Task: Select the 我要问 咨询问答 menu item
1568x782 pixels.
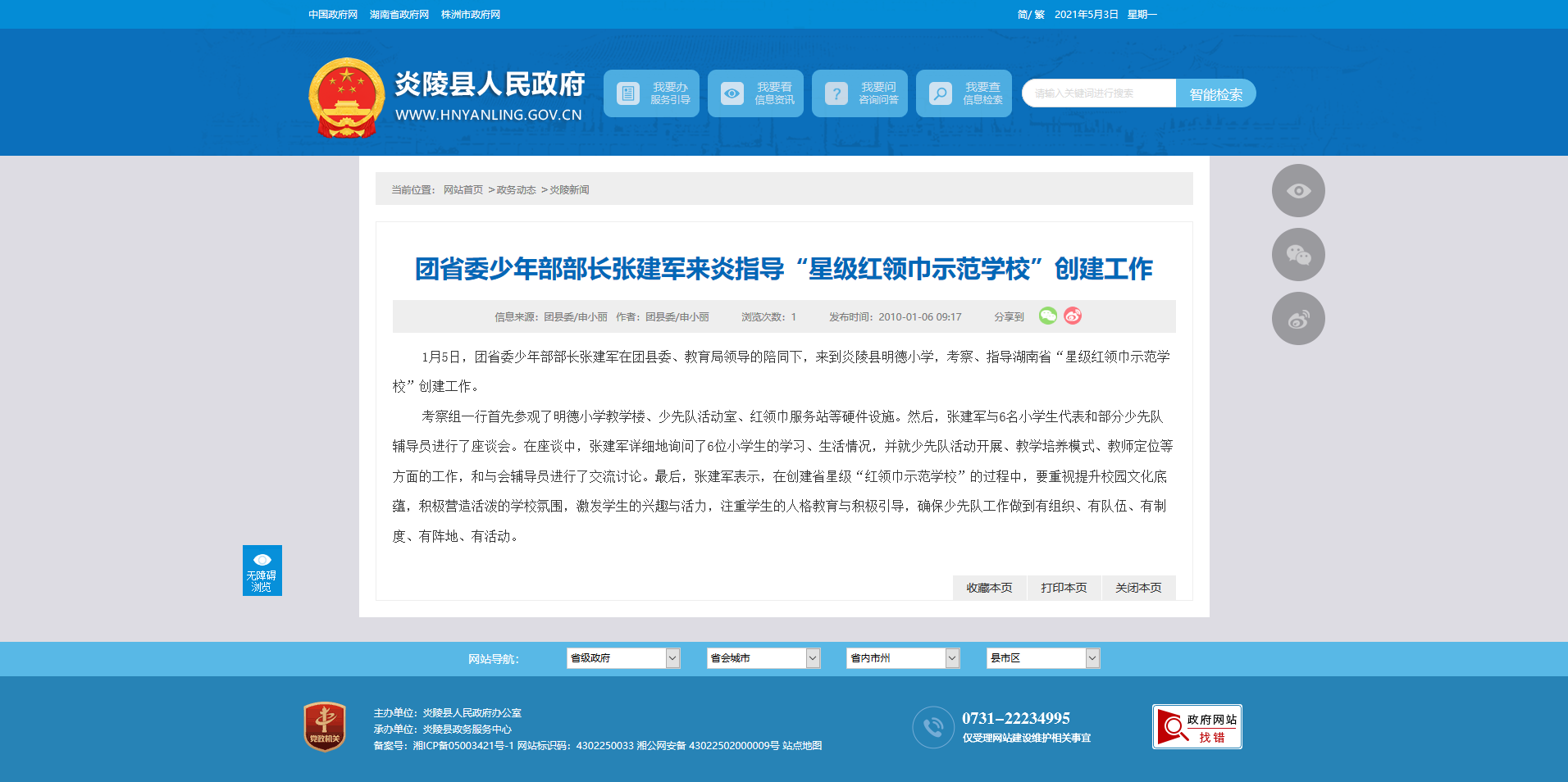Action: tap(859, 93)
